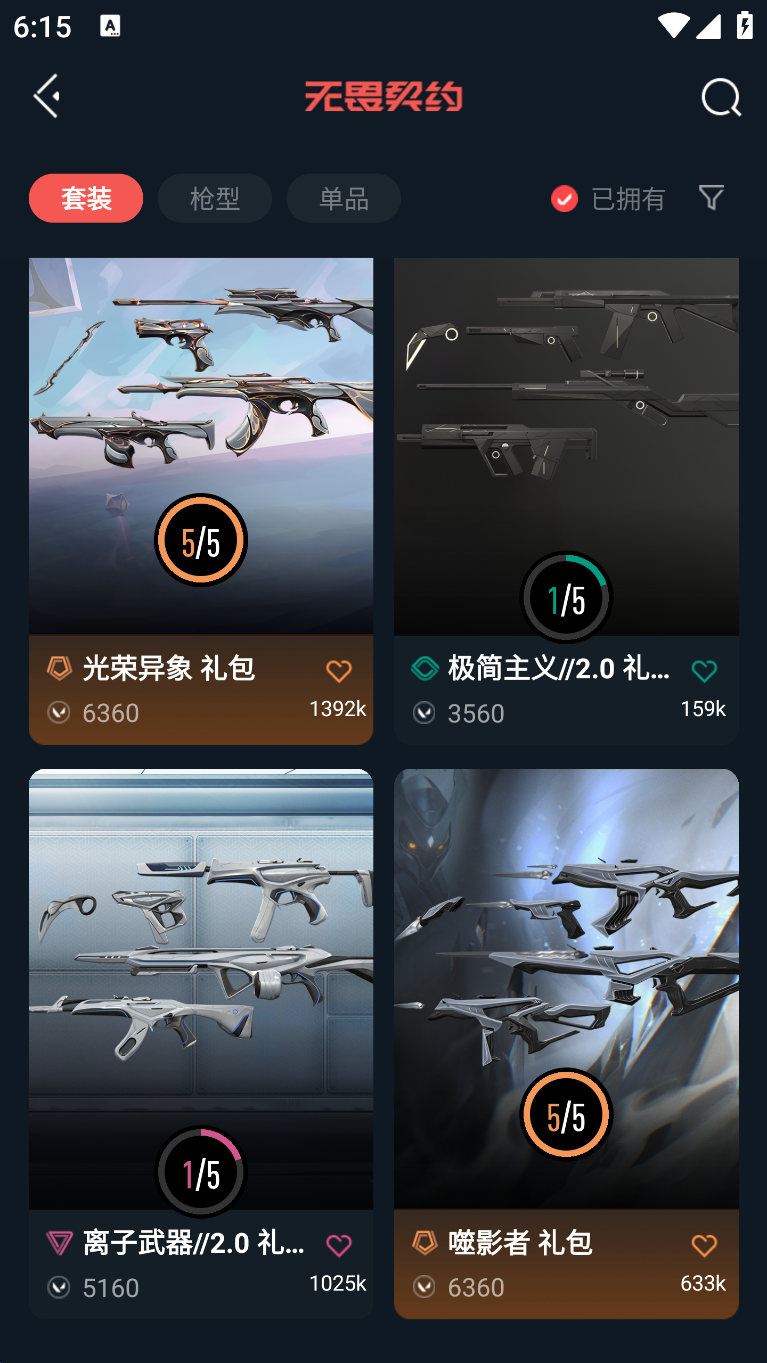Click the 1/5 pink ring on 离子武器
The image size is (767, 1363).
click(x=201, y=1172)
